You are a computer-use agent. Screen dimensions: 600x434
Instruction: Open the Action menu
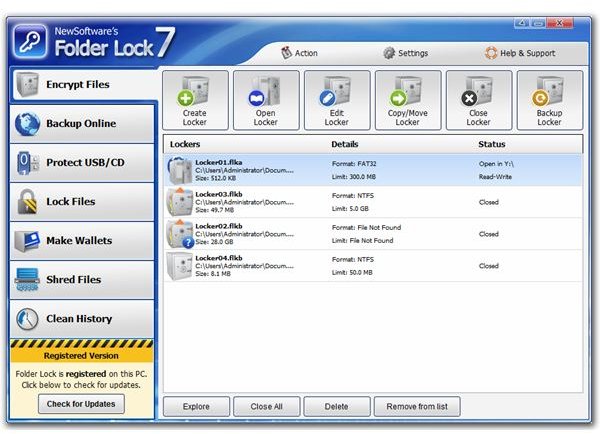[299, 53]
